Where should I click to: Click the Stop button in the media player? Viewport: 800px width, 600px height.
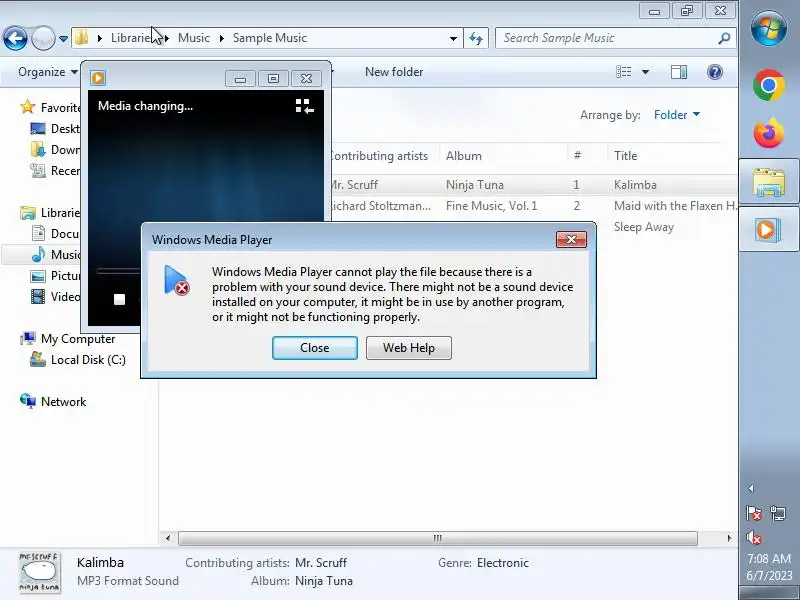119,299
